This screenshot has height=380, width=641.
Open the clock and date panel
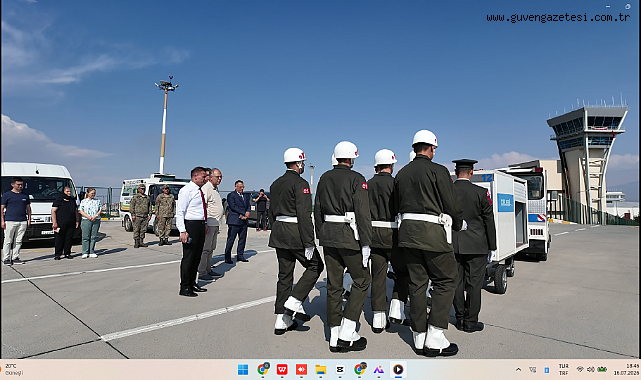pyautogui.click(x=626, y=369)
